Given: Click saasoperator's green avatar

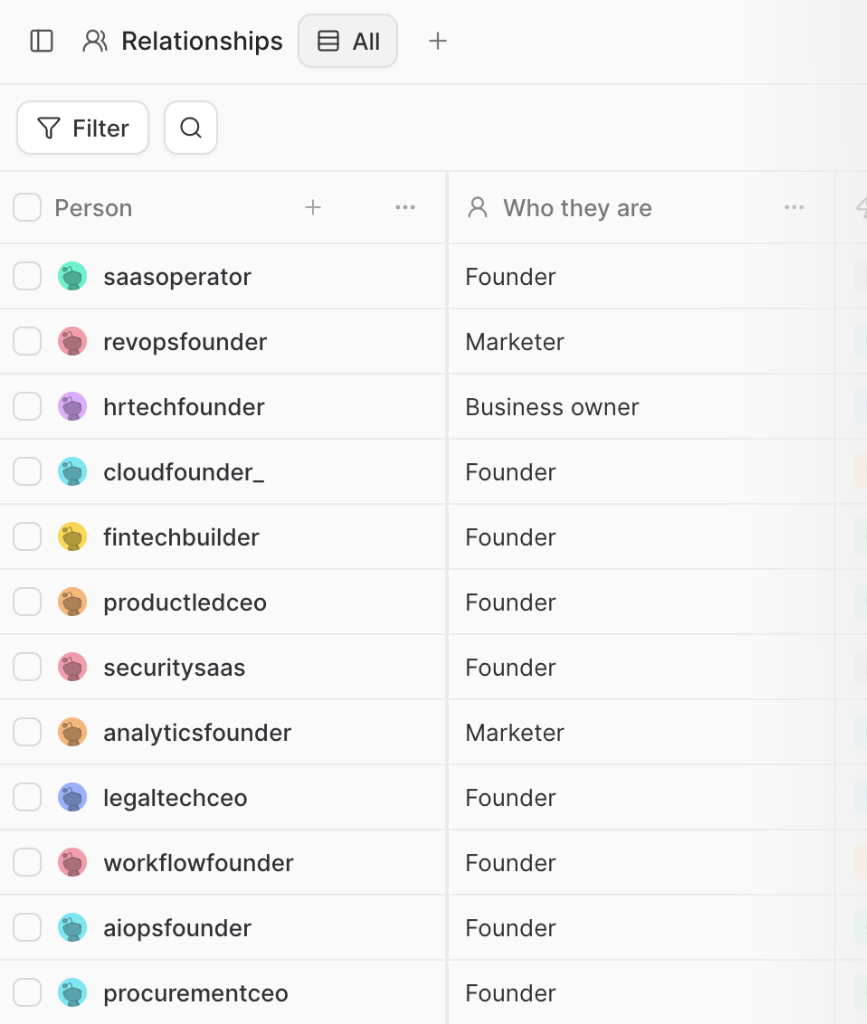Looking at the screenshot, I should pyautogui.click(x=72, y=276).
